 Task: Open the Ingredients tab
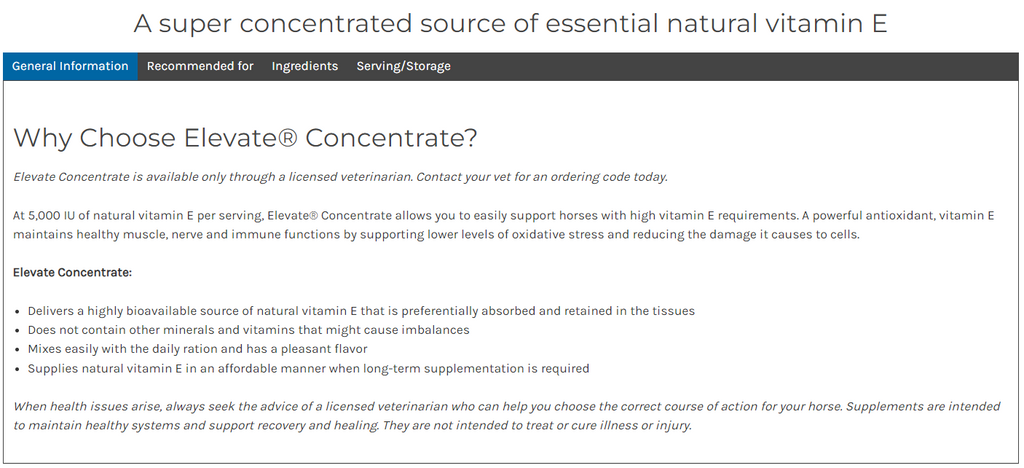[305, 66]
